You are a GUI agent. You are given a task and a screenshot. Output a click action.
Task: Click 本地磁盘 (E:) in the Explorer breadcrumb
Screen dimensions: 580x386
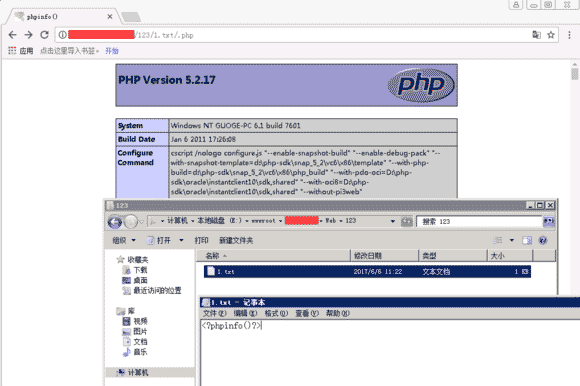pyautogui.click(x=219, y=221)
